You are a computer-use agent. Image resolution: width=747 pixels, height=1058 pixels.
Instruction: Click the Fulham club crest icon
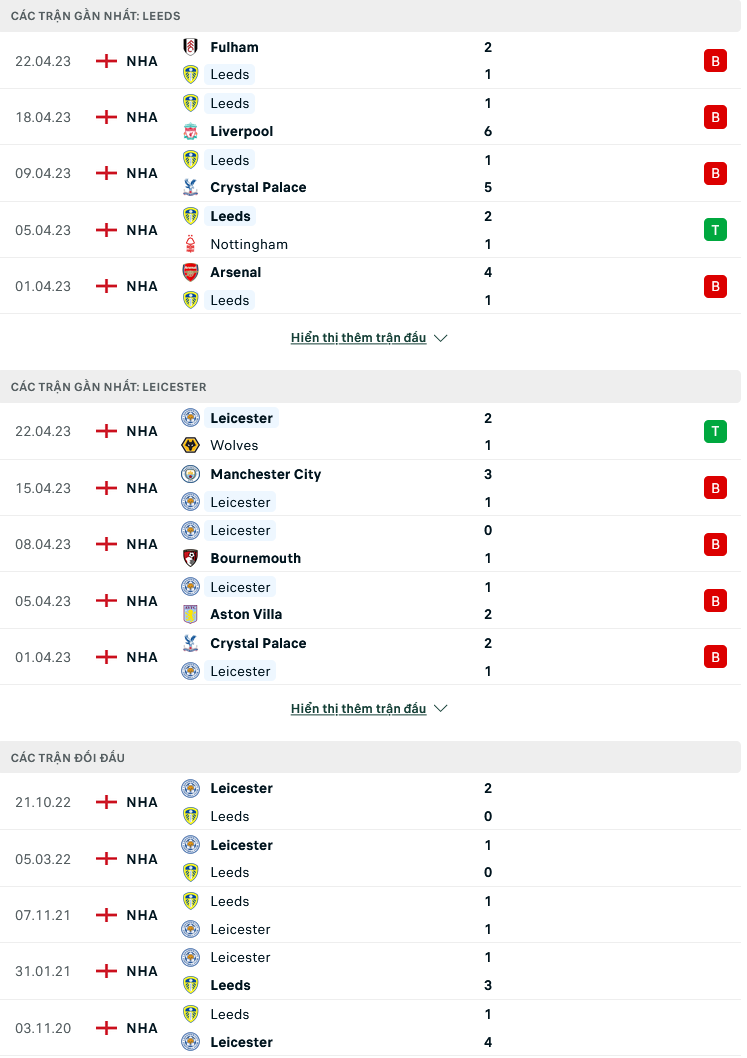tap(190, 47)
